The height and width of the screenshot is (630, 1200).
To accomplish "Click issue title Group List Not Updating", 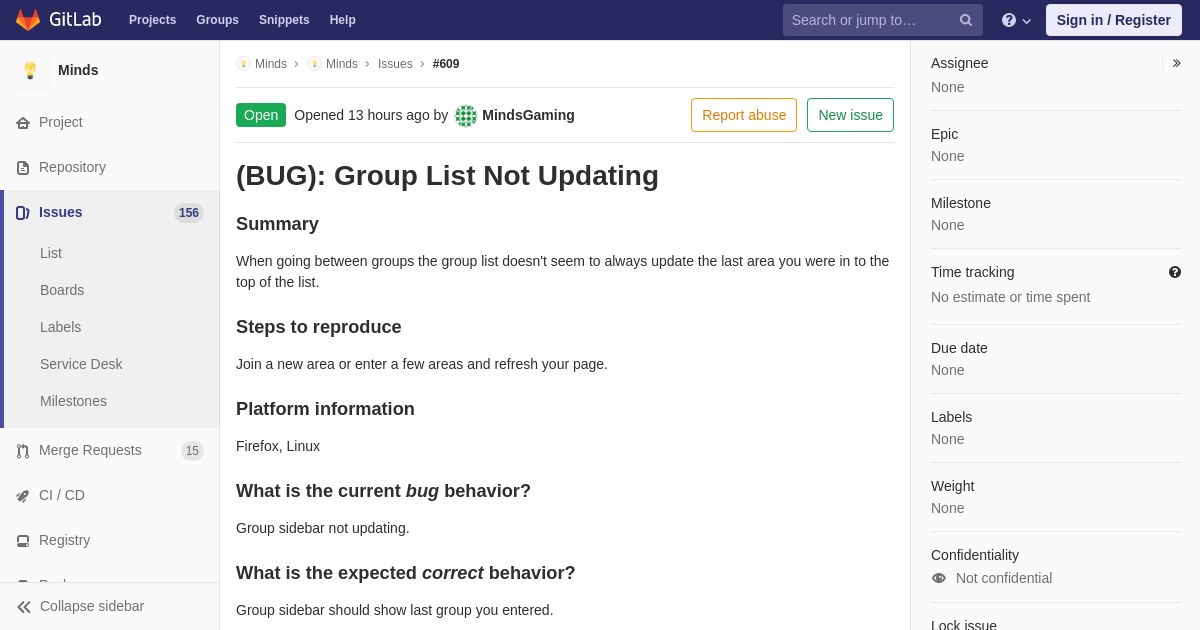I will [447, 175].
